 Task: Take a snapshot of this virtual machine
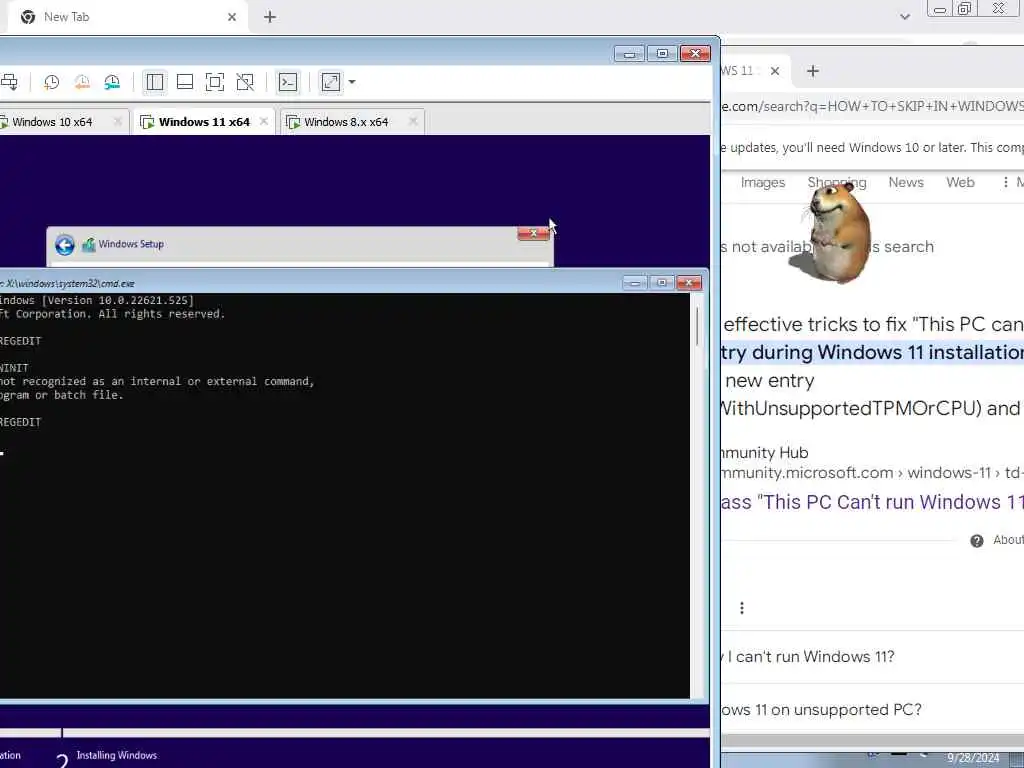pyautogui.click(x=52, y=82)
